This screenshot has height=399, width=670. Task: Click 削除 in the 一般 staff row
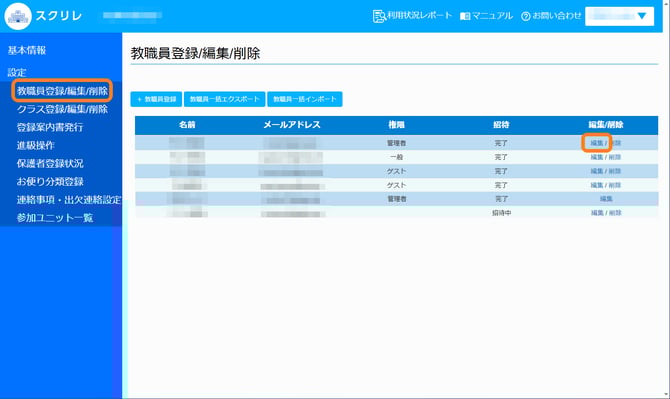tap(615, 157)
